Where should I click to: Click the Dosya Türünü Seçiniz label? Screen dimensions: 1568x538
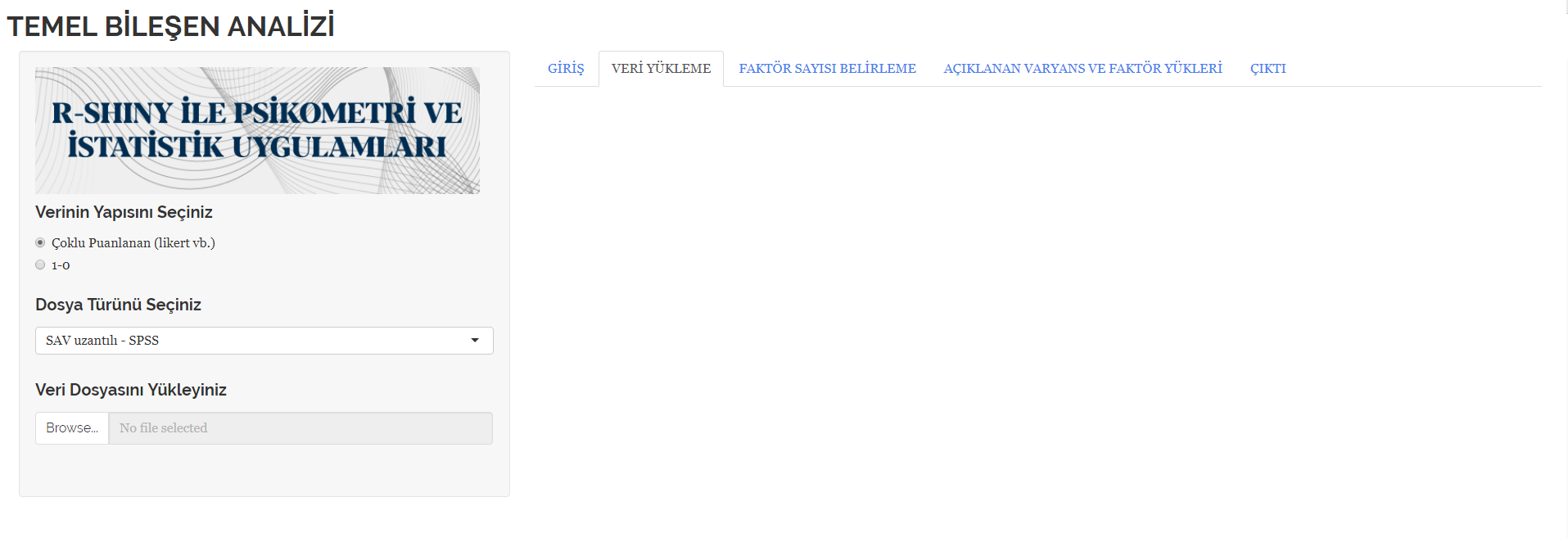coord(118,305)
